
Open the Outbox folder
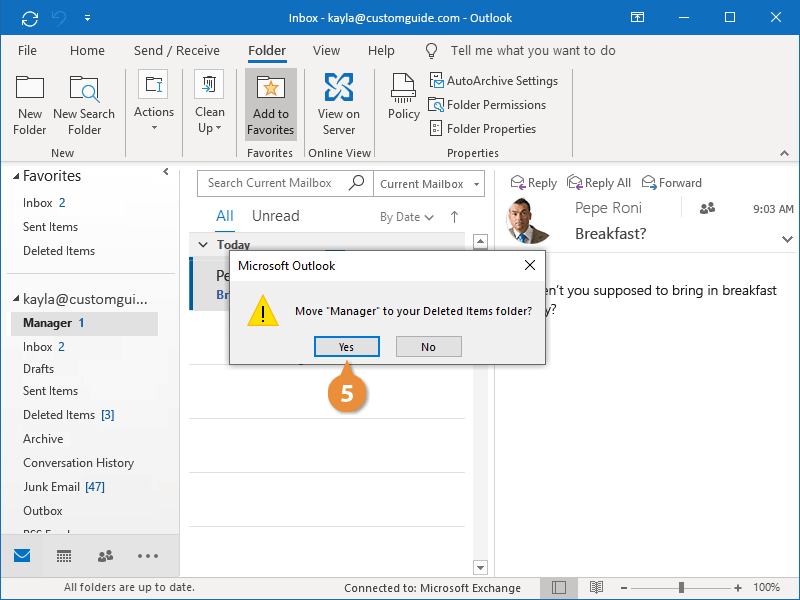42,511
